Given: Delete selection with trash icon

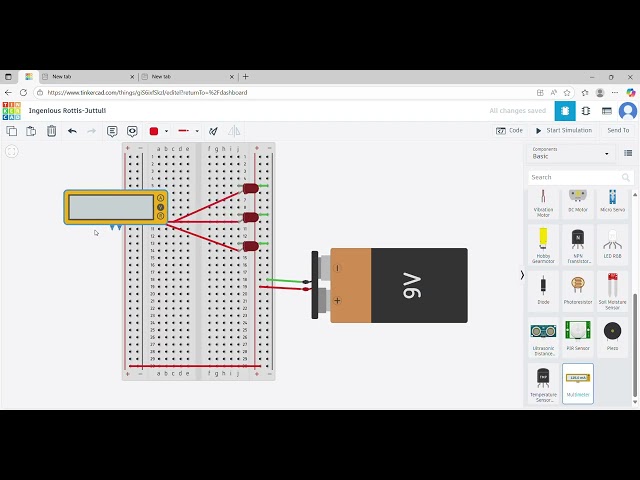Looking at the screenshot, I should pos(51,131).
